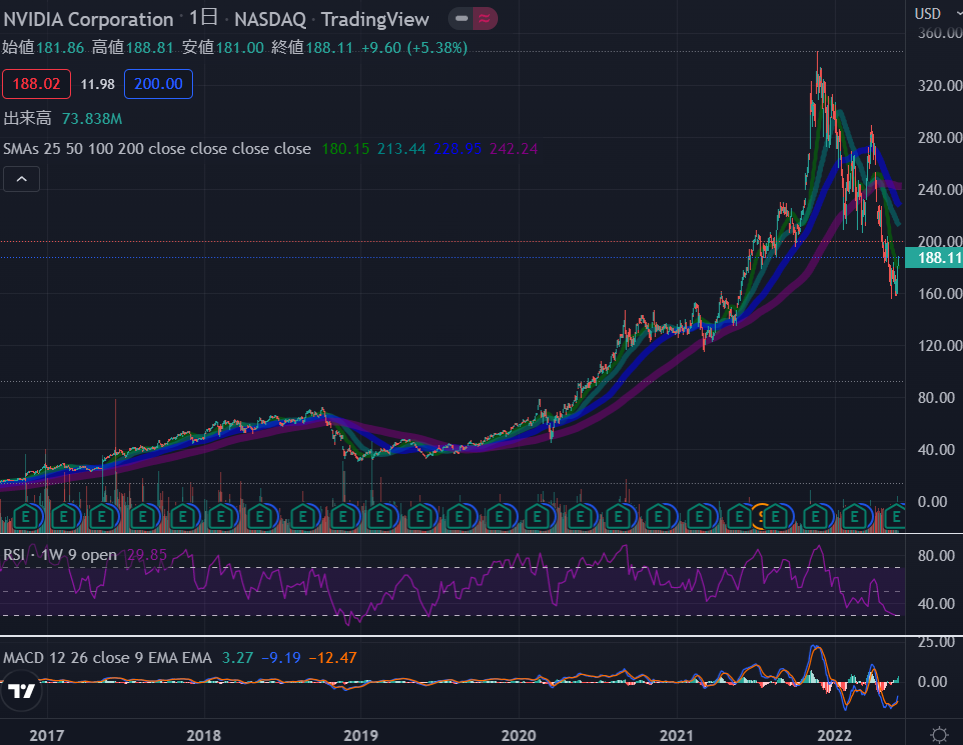
Task: Click the teal SMA 50 value 213.44
Action: [x=401, y=149]
